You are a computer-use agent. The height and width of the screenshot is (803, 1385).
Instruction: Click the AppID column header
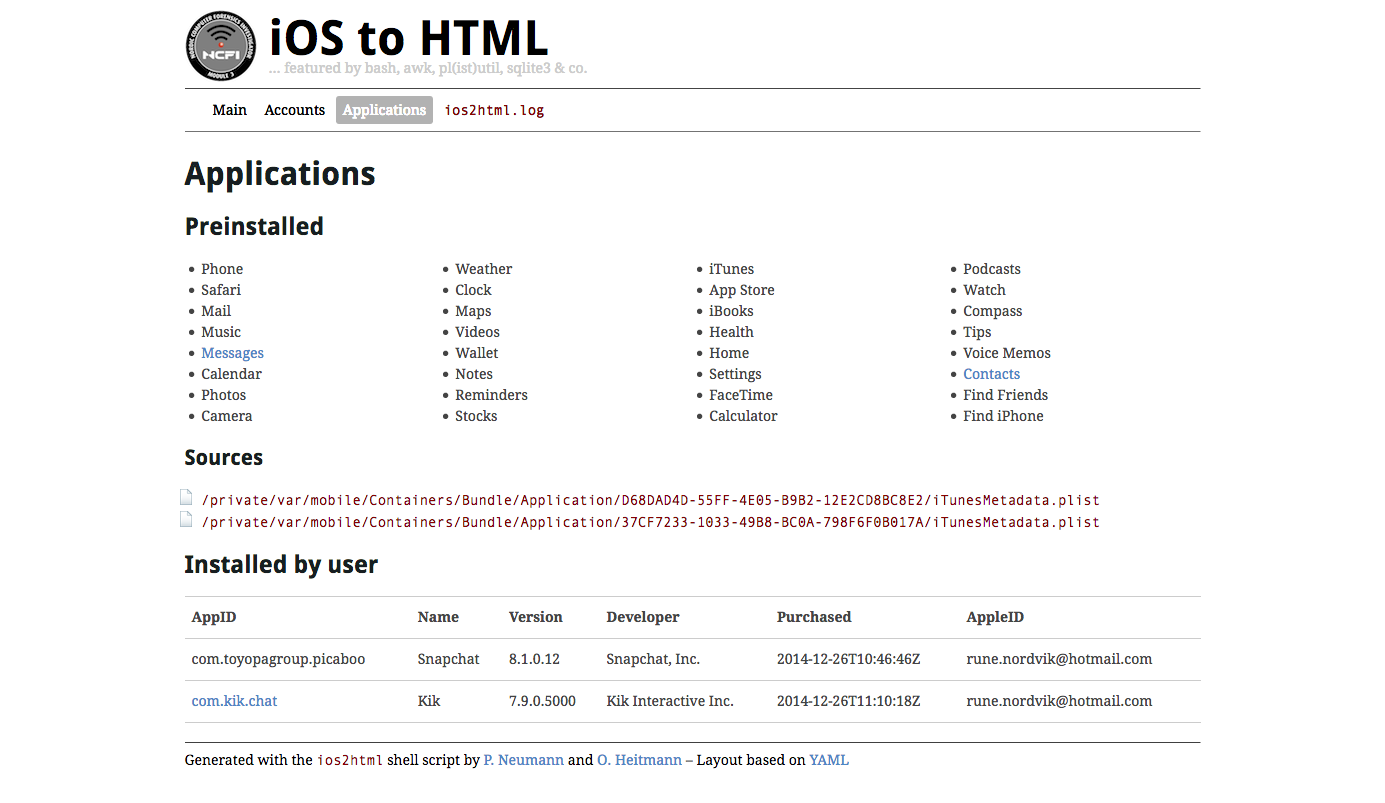point(214,617)
